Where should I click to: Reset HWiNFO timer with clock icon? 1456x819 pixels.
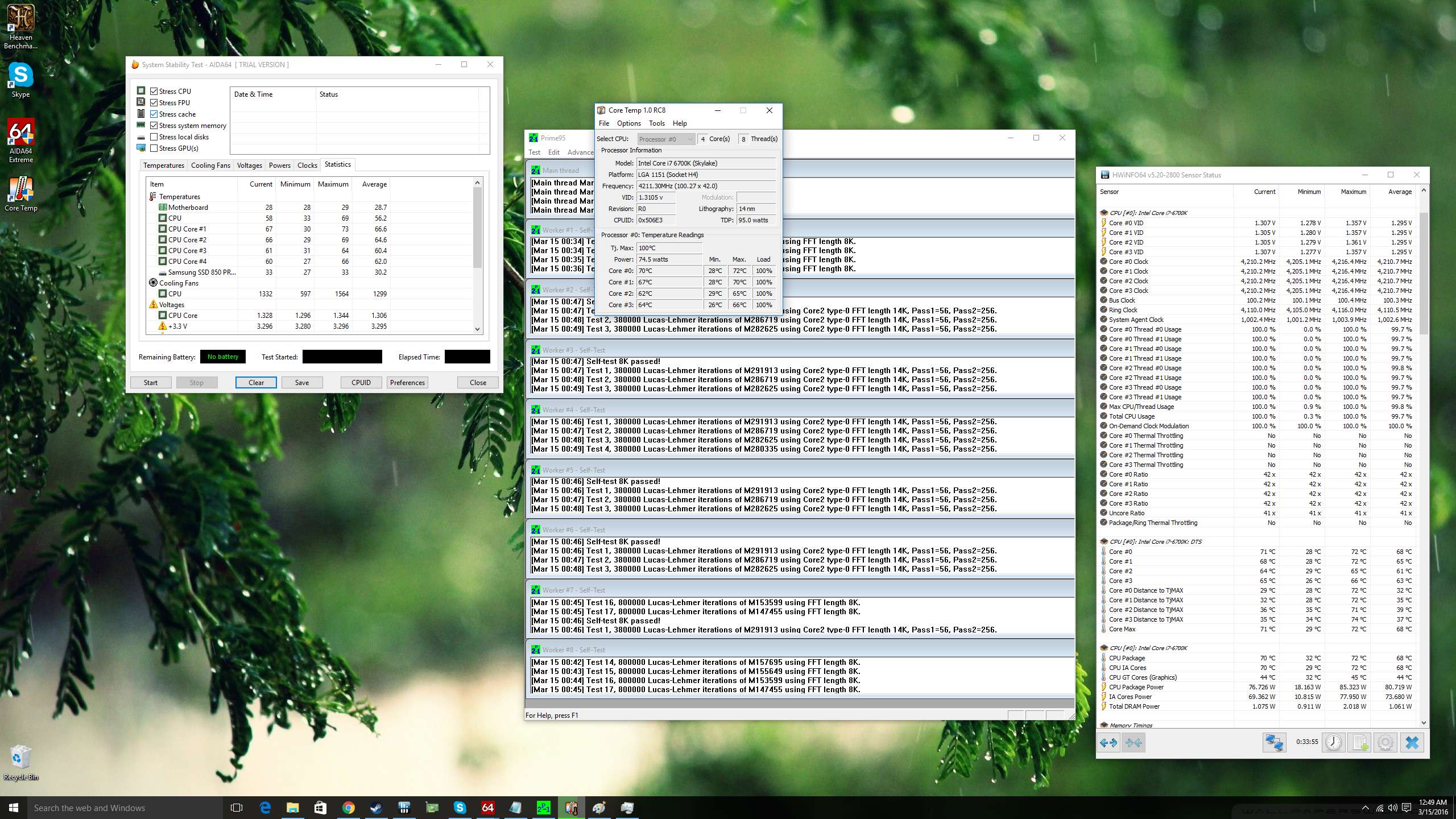(1334, 743)
